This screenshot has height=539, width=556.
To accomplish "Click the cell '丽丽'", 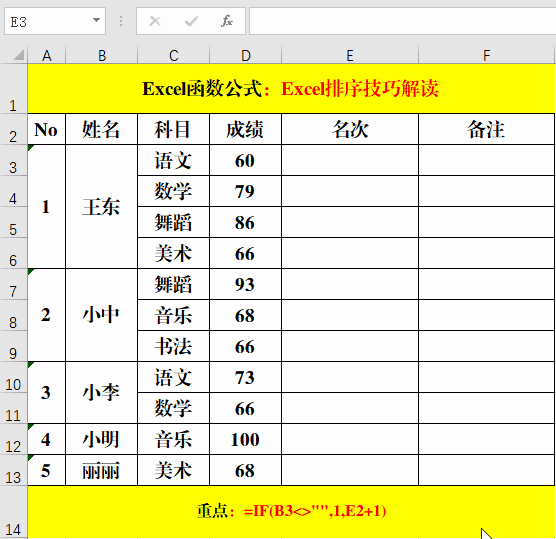I will click(x=101, y=470).
